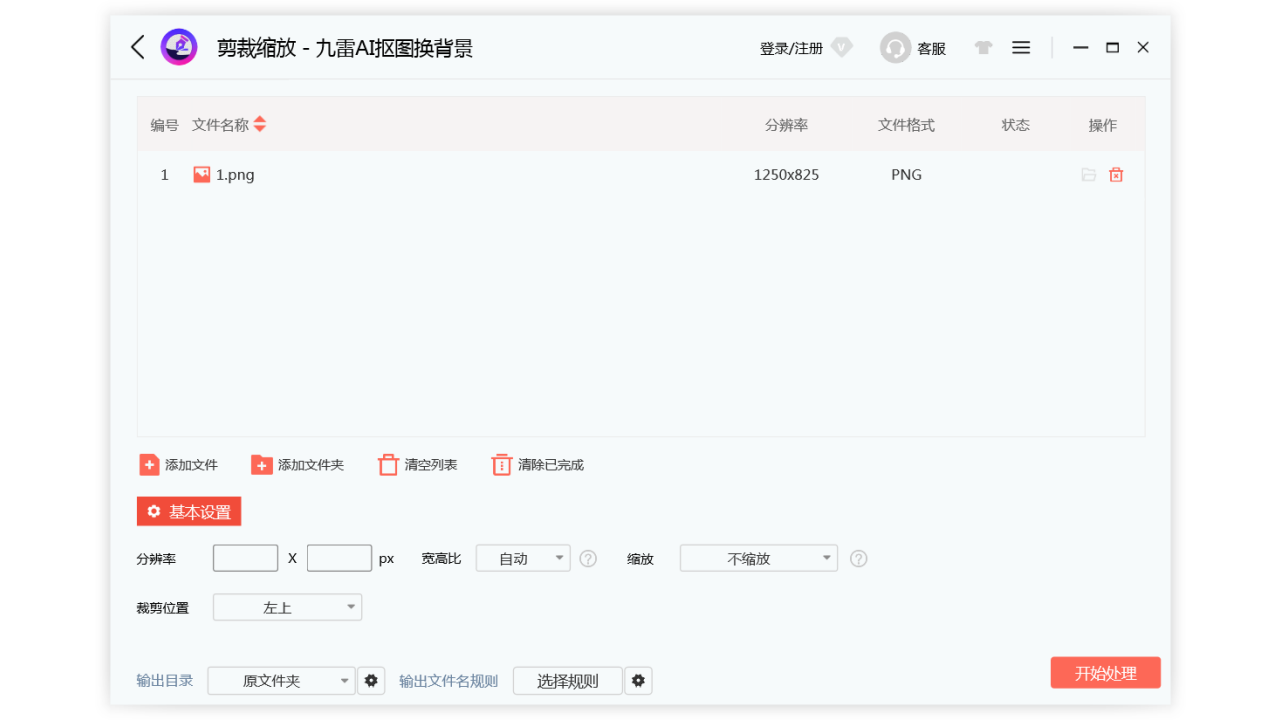Image resolution: width=1280 pixels, height=720 pixels.
Task: Click the 登录/注册 login link
Action: coord(790,47)
